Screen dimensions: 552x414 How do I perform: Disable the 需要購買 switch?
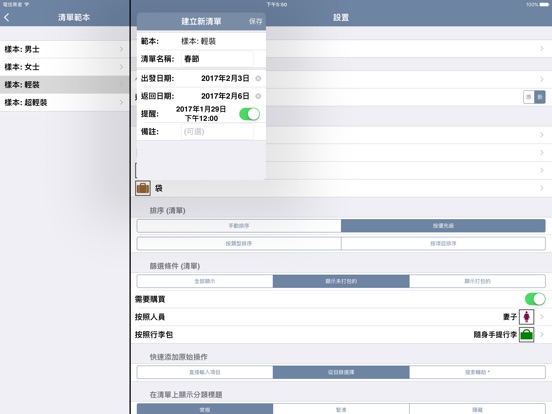(535, 299)
